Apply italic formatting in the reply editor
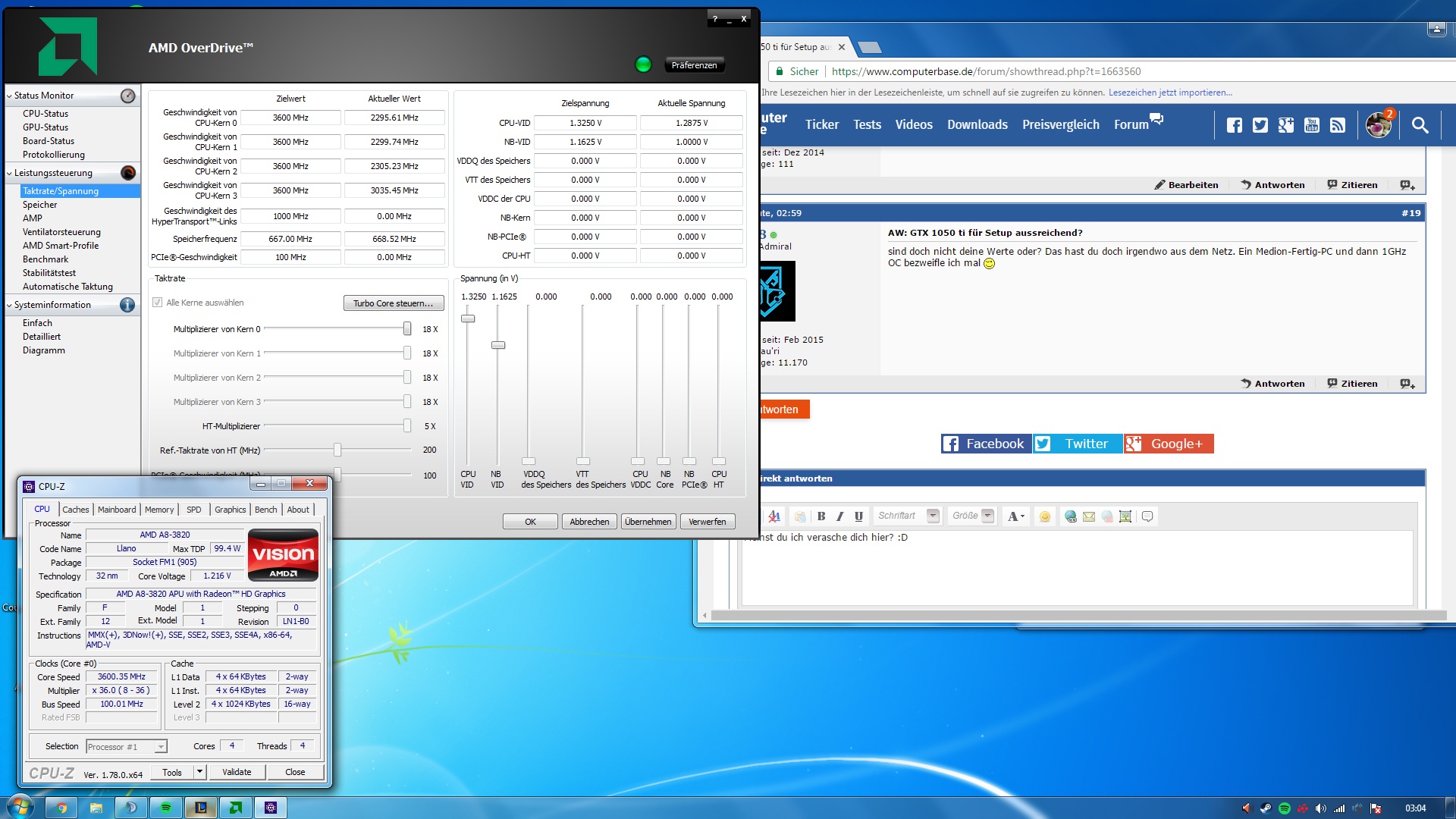This screenshot has height=819, width=1456. (839, 516)
